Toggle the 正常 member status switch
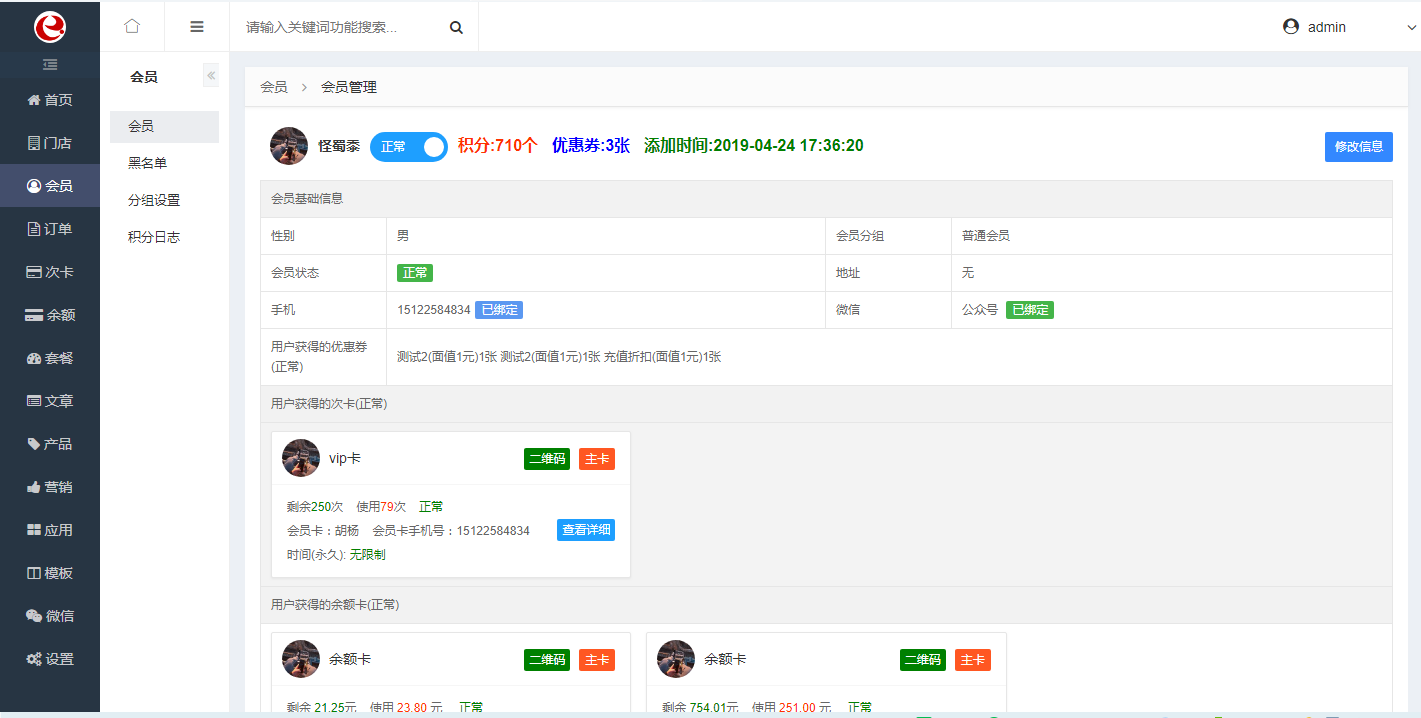Screen dimensions: 1421x718 tap(409, 147)
